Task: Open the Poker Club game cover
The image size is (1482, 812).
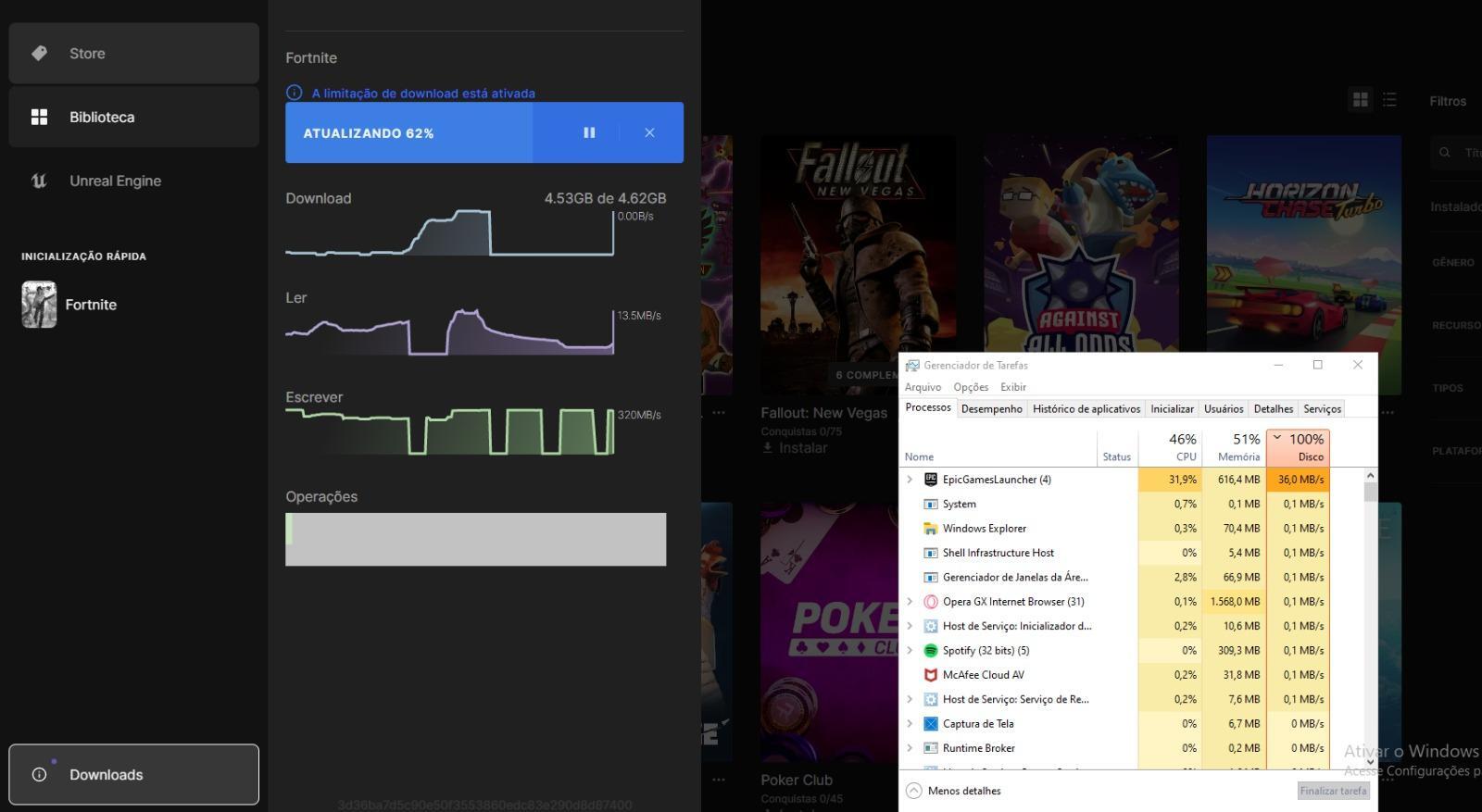Action: point(829,632)
